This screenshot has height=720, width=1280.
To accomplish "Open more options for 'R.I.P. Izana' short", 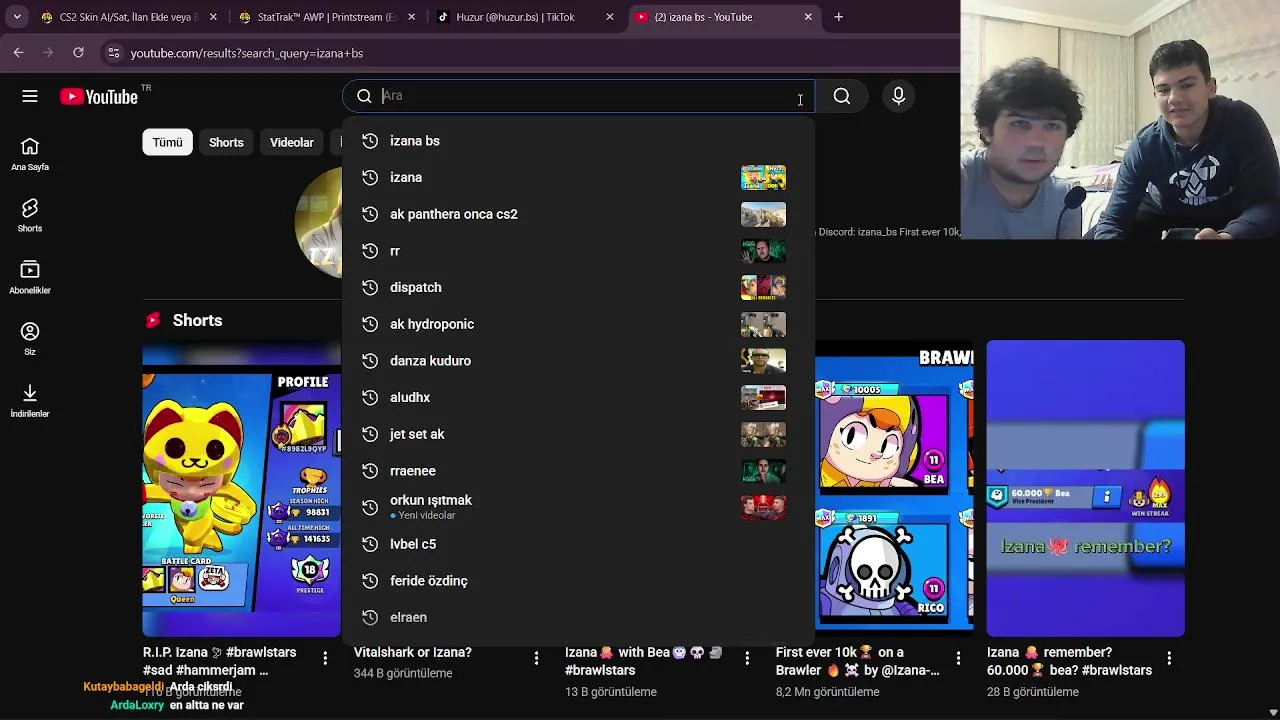I will pos(325,658).
